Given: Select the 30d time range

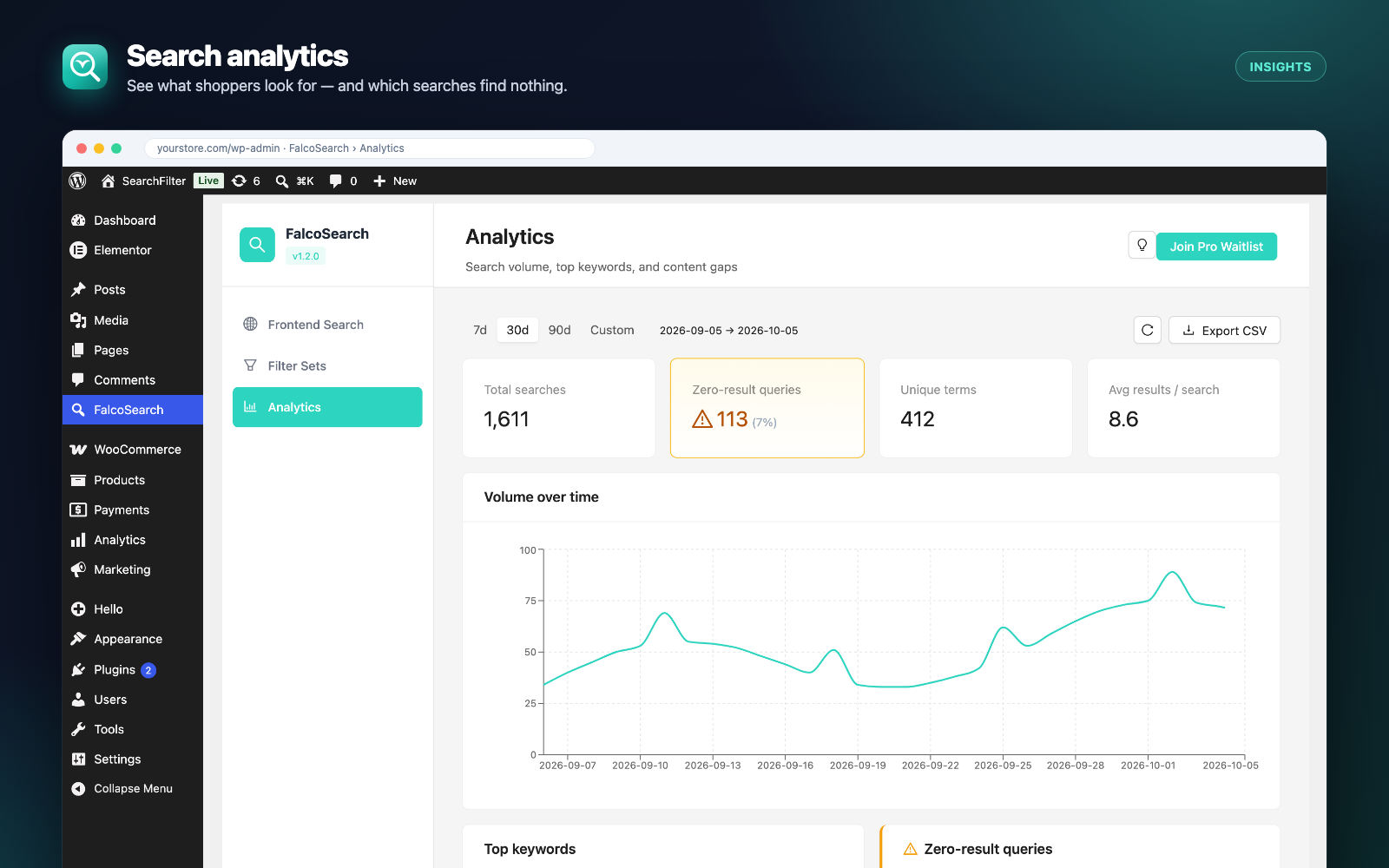Looking at the screenshot, I should coord(517,330).
